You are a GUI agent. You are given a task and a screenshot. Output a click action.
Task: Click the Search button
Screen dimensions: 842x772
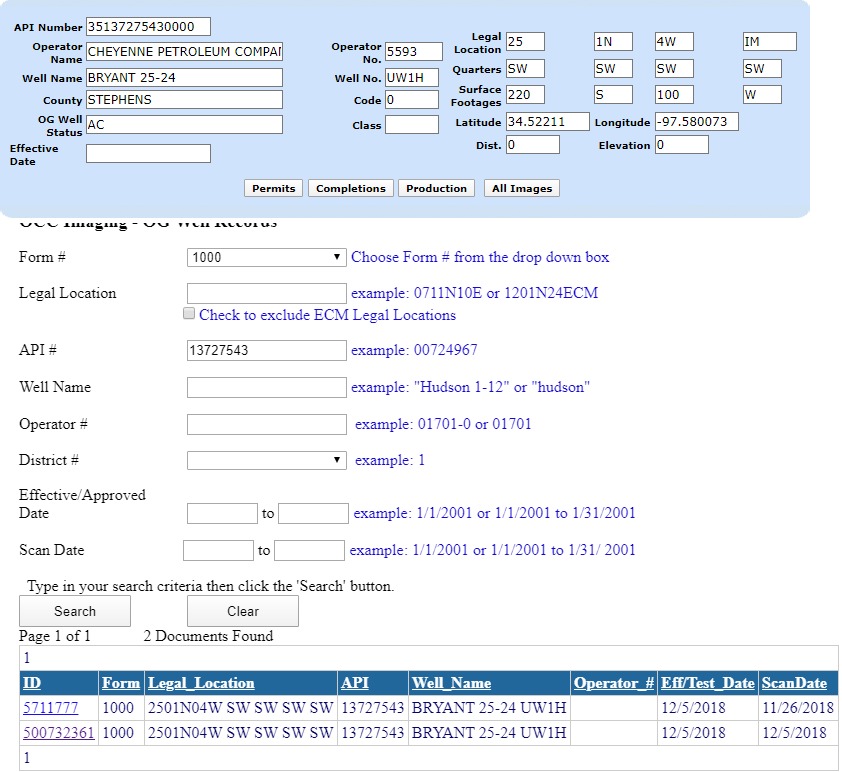(x=75, y=611)
